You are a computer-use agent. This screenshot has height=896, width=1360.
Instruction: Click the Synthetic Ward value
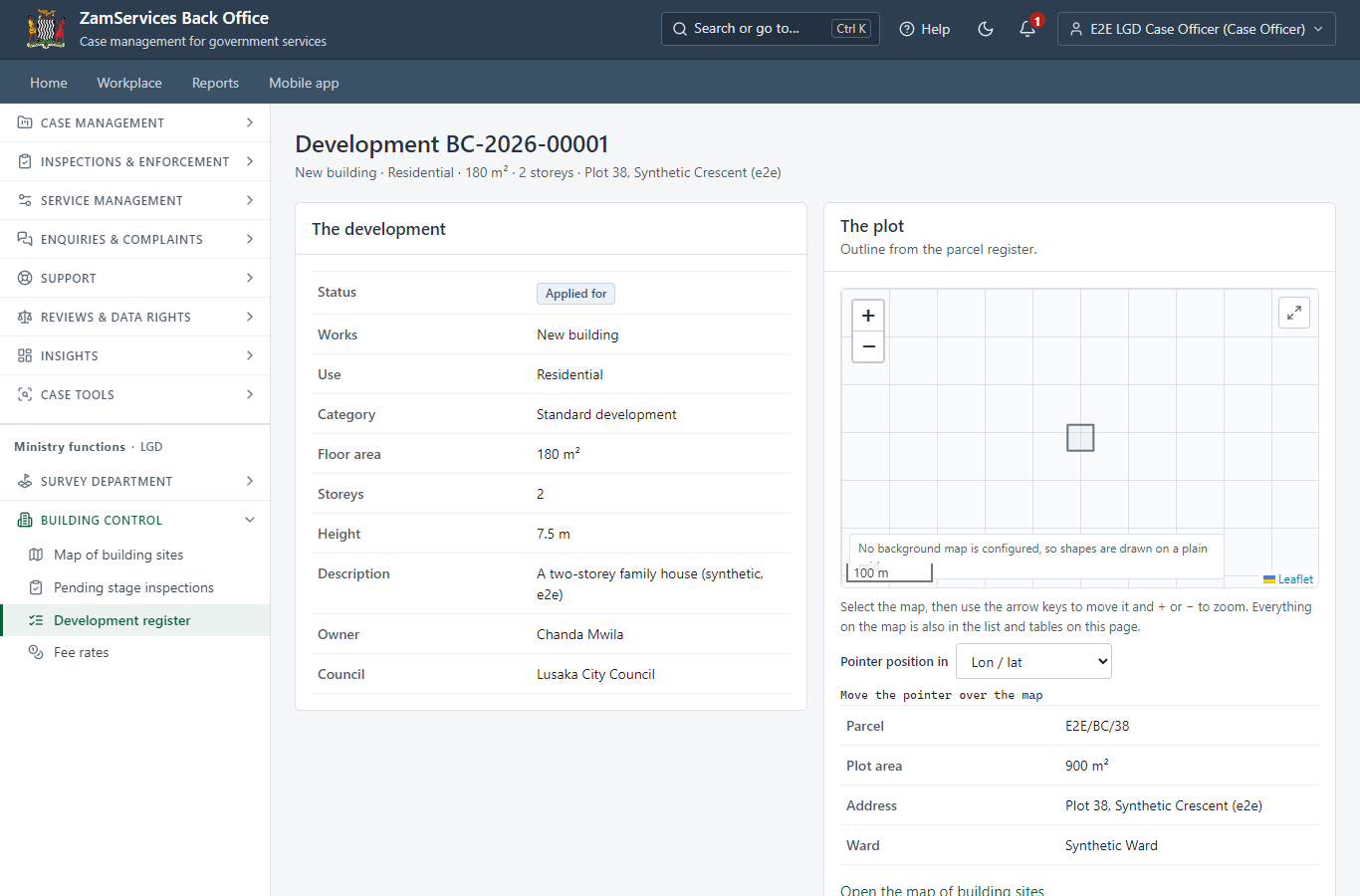pos(1111,845)
